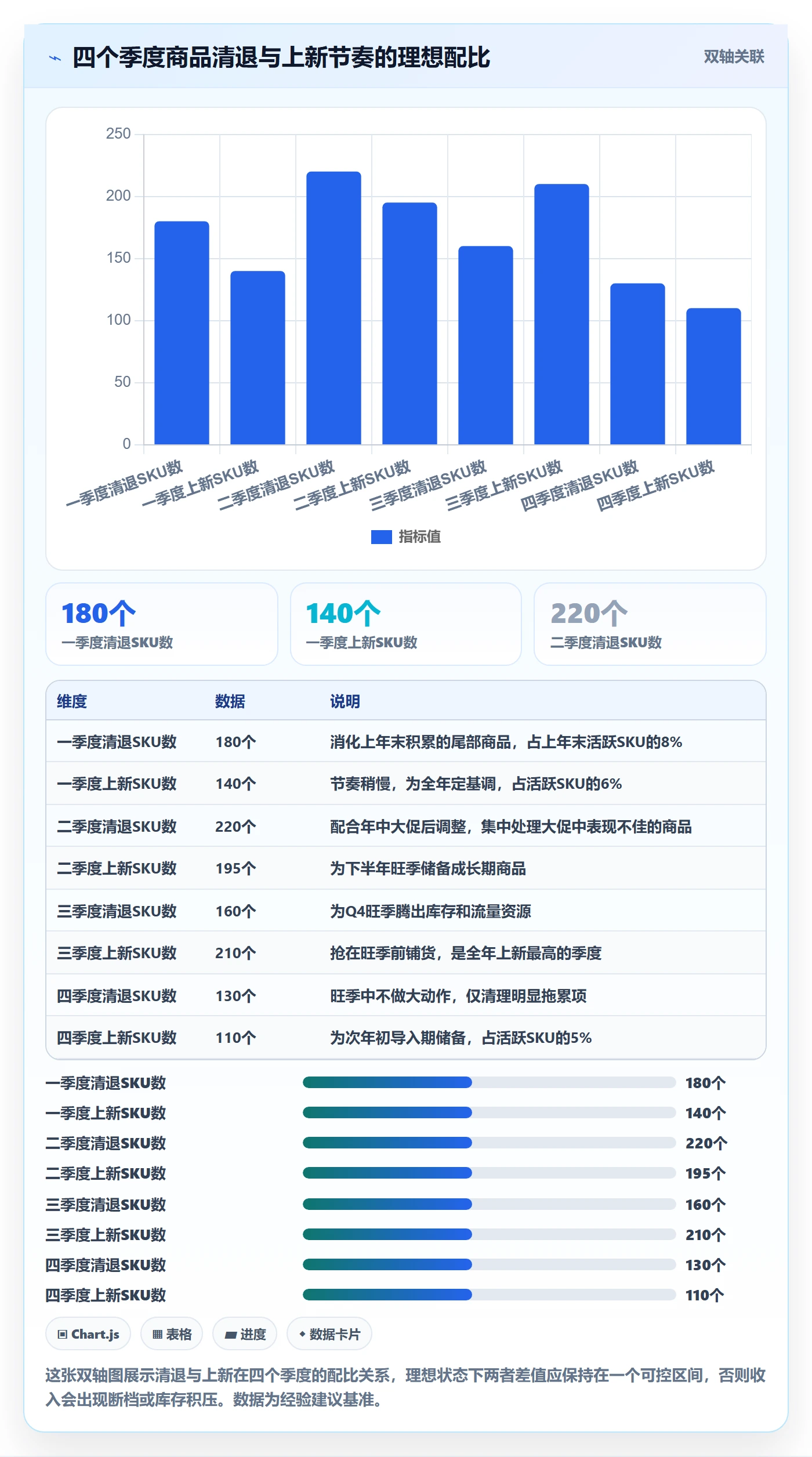
Task: Click the 二季度上新SKU数 chart bar
Action: click(x=409, y=324)
